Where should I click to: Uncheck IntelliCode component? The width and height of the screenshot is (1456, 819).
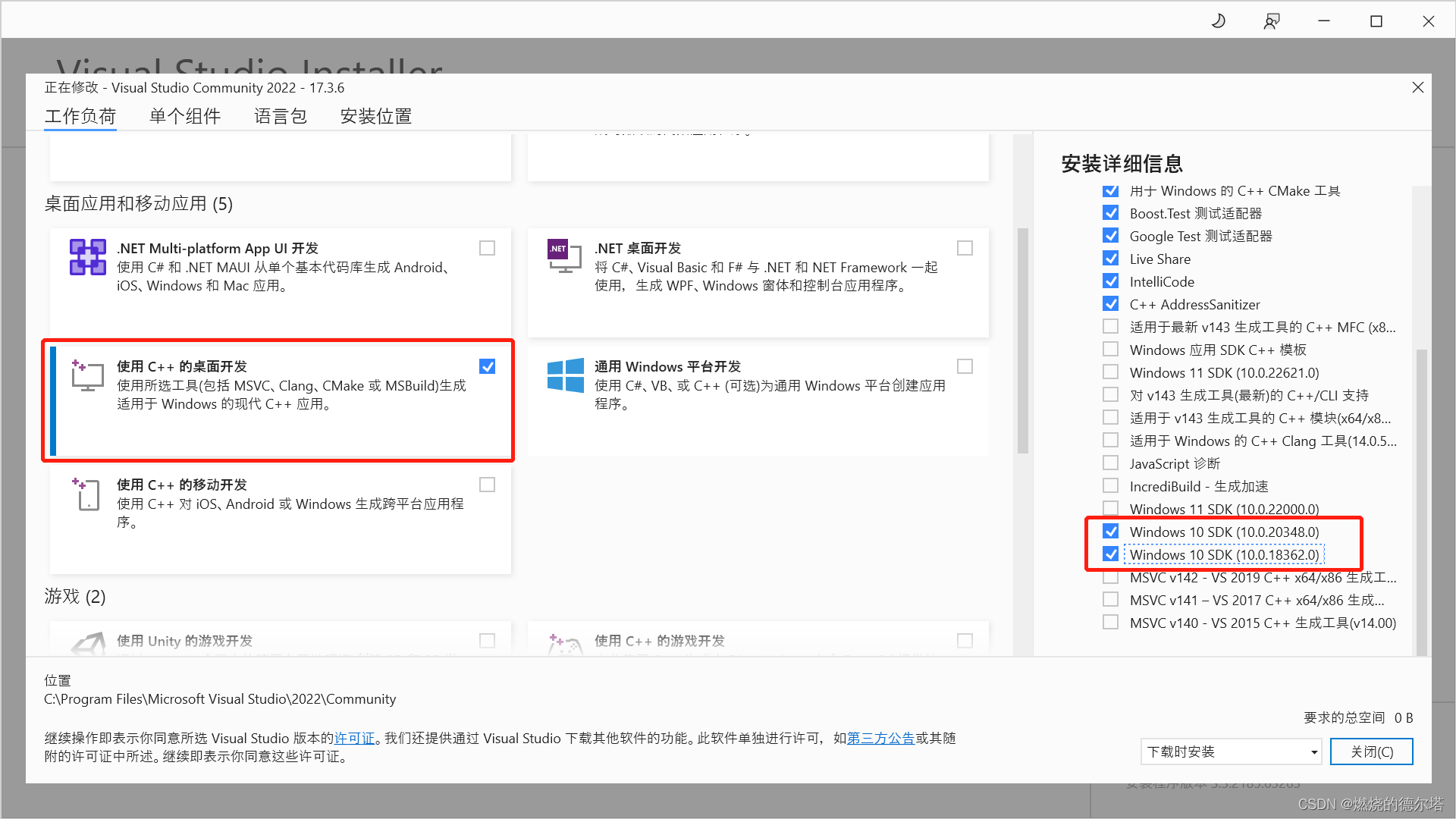tap(1111, 281)
